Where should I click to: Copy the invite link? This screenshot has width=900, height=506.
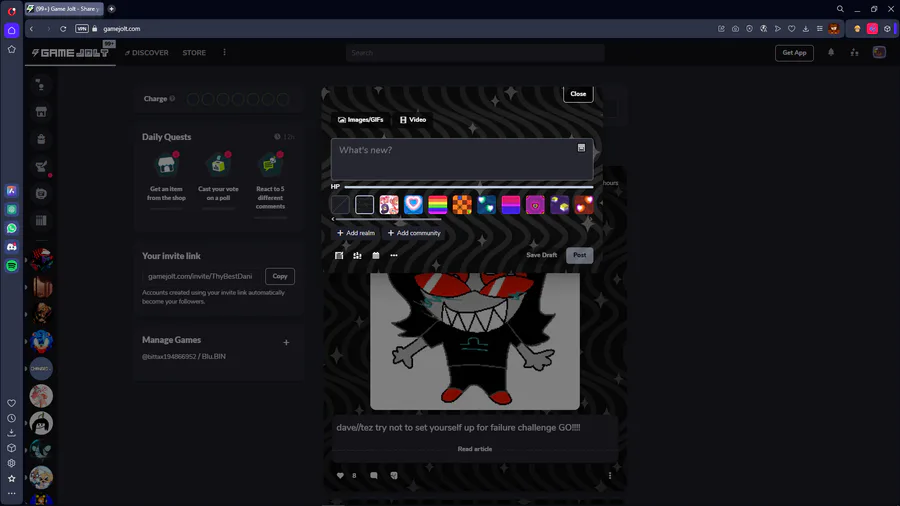[280, 276]
